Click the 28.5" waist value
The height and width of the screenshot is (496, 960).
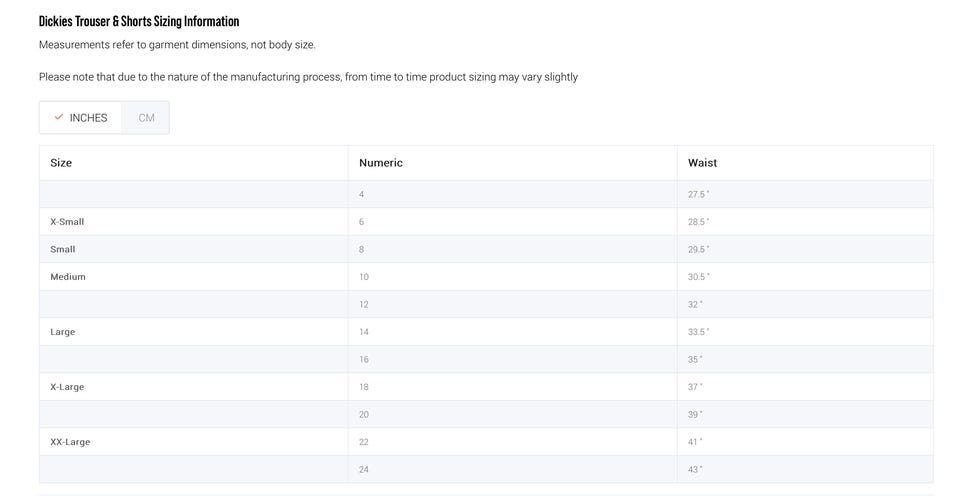point(699,222)
